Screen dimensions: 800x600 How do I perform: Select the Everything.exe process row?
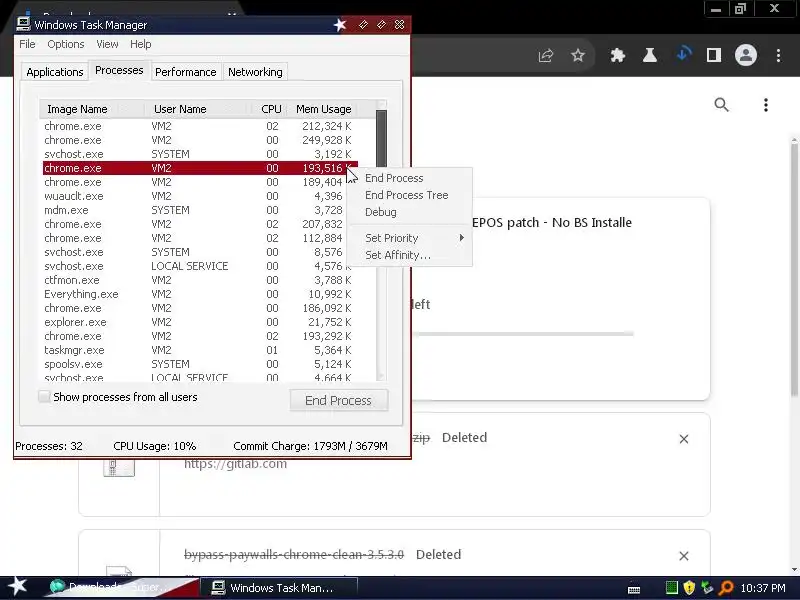point(200,294)
